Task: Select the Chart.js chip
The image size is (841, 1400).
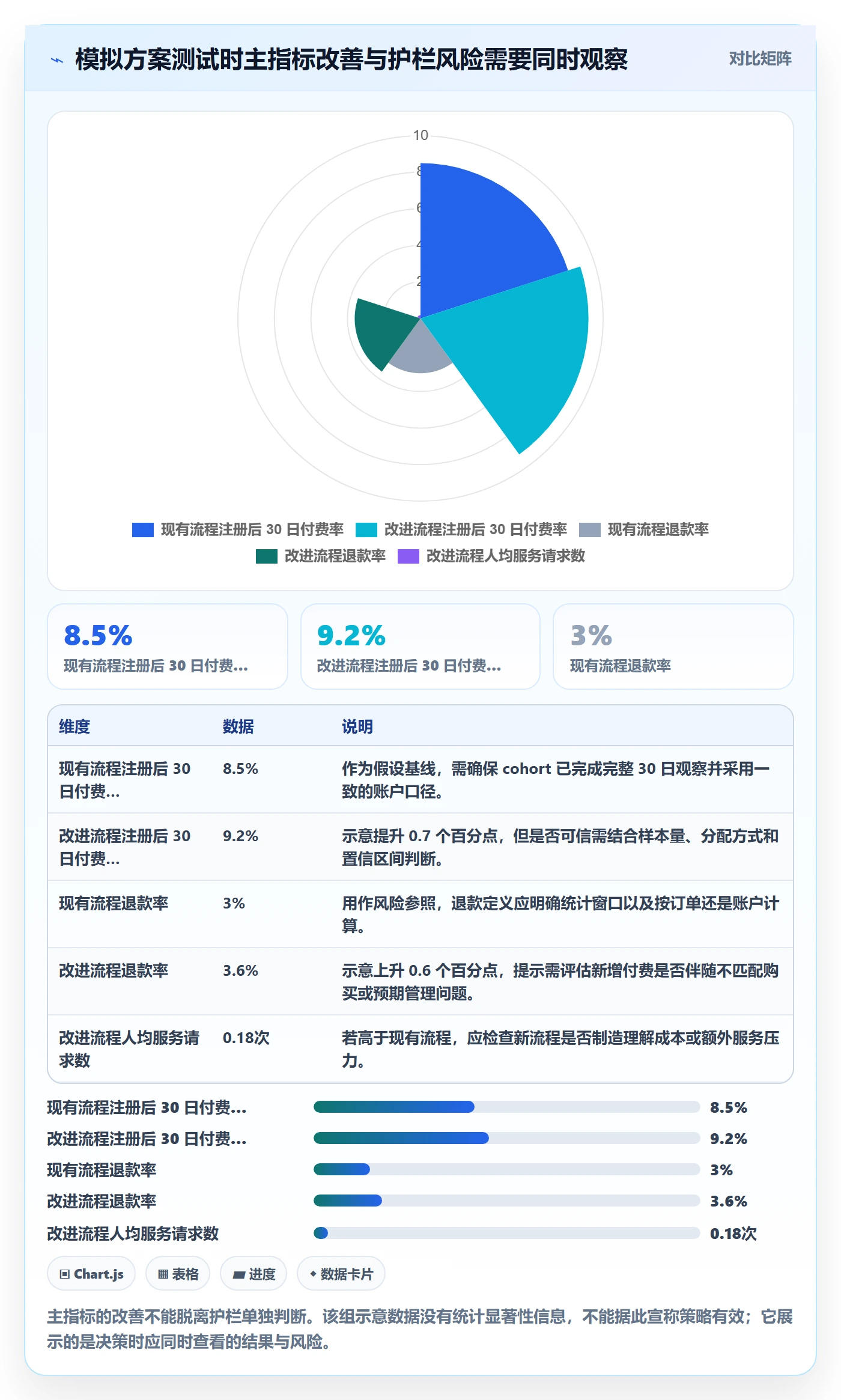Action: (91, 1273)
